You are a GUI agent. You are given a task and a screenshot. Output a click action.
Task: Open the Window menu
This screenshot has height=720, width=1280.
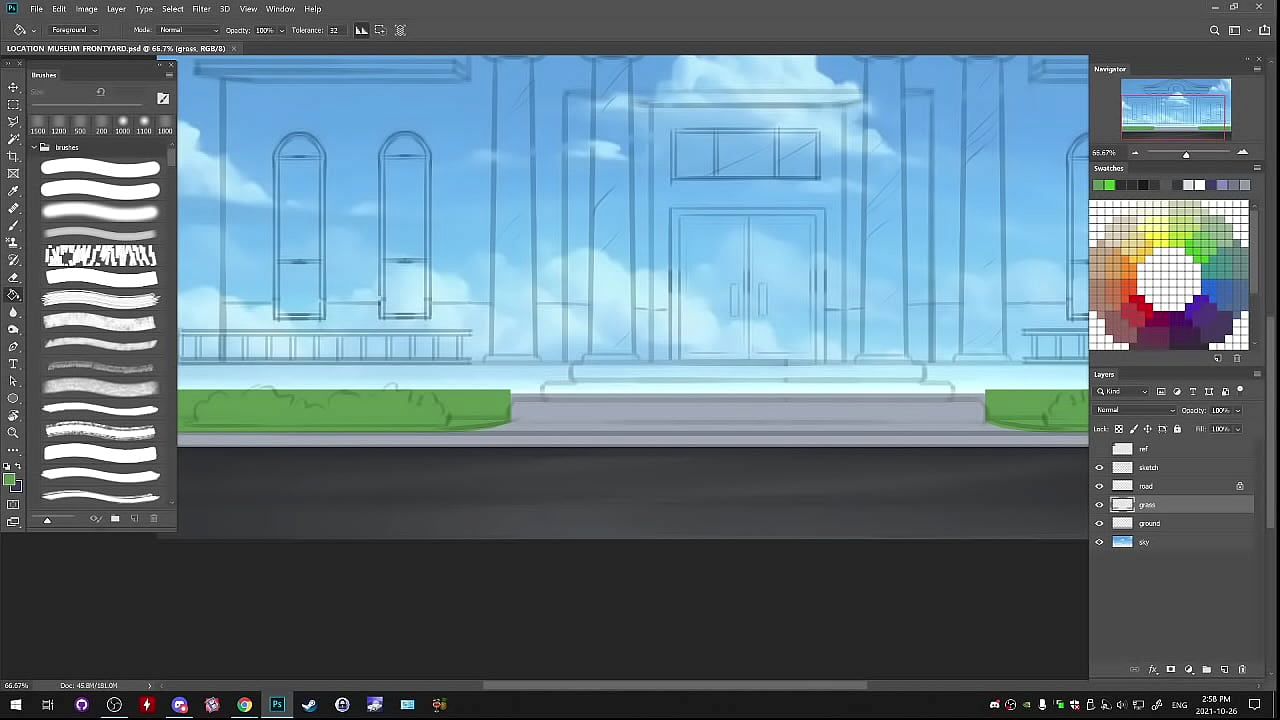point(280,9)
